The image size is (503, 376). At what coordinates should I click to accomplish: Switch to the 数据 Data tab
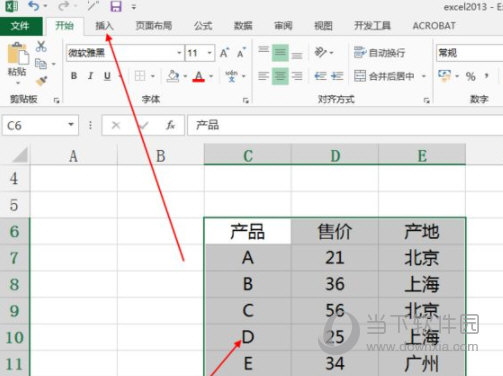click(243, 26)
